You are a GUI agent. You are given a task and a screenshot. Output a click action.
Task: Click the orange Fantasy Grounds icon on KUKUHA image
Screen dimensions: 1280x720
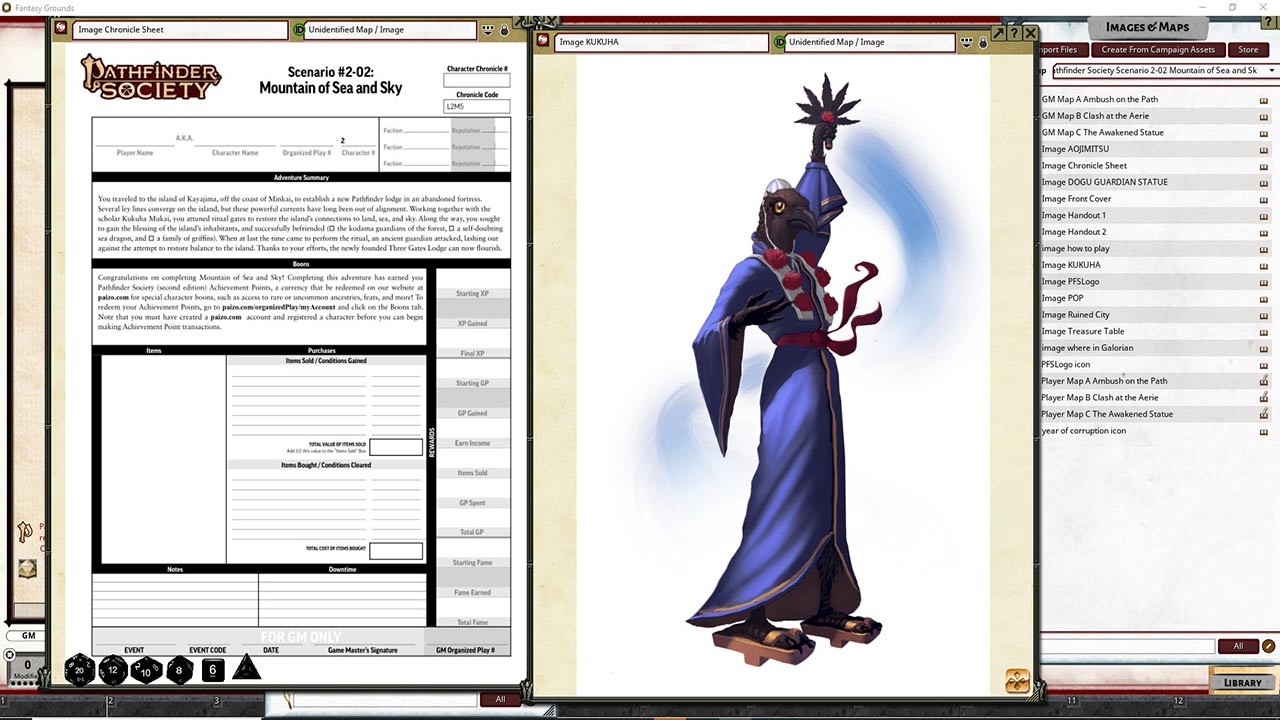coord(1016,680)
